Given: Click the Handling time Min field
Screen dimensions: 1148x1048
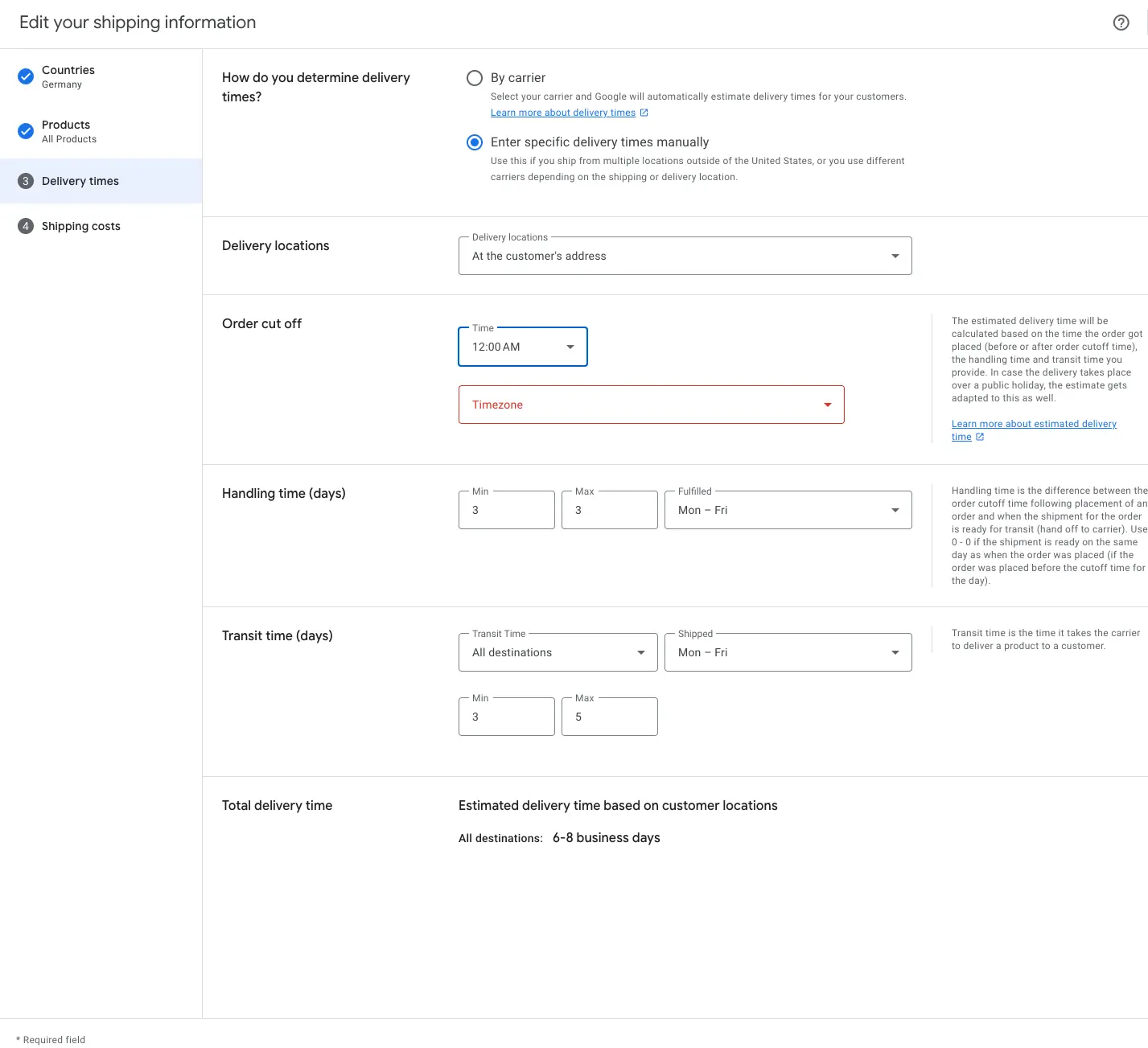Looking at the screenshot, I should pyautogui.click(x=506, y=510).
